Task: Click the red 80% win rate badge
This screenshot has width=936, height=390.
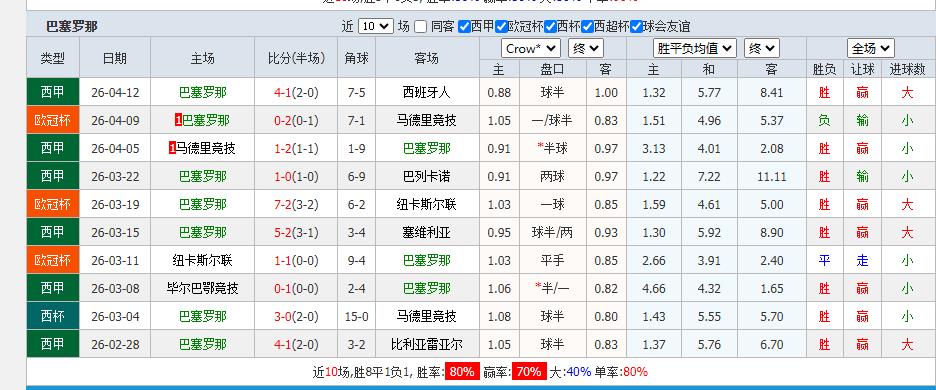Action: (461, 371)
